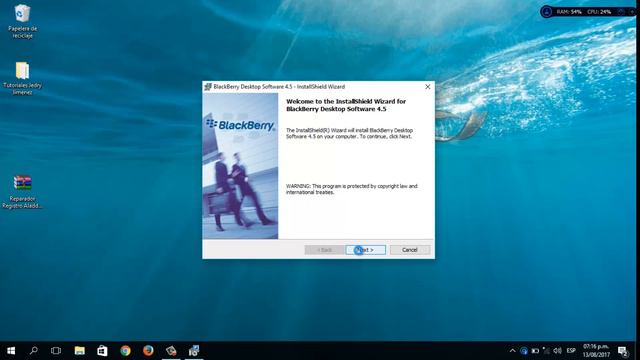Viewport: 640px width, 360px height.
Task: Launch Firefox from the taskbar
Action: (x=148, y=351)
